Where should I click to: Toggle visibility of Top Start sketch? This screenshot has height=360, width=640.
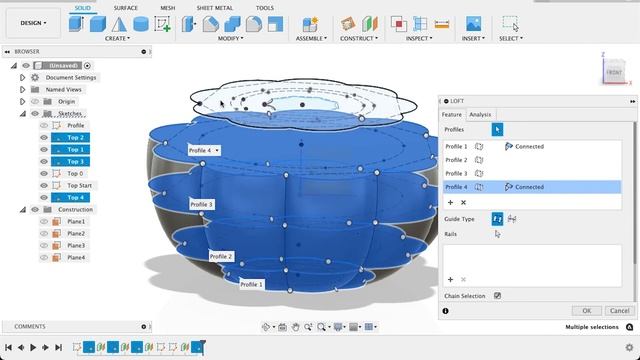44,185
